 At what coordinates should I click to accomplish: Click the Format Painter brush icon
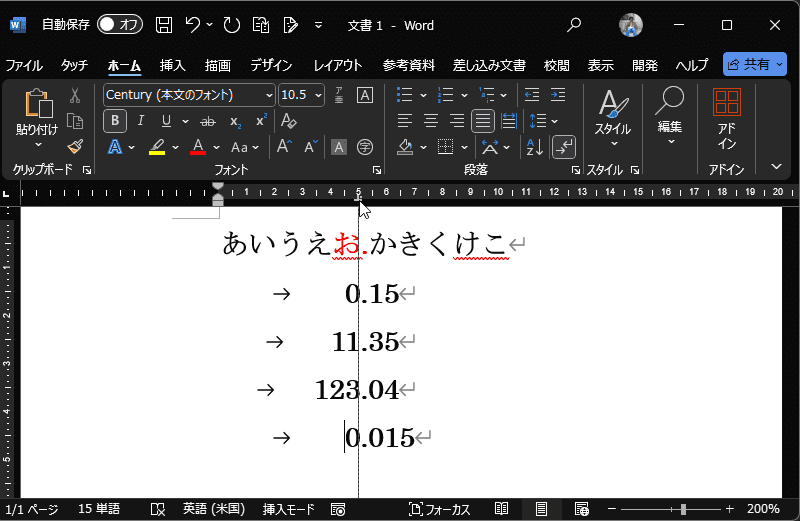[x=75, y=147]
